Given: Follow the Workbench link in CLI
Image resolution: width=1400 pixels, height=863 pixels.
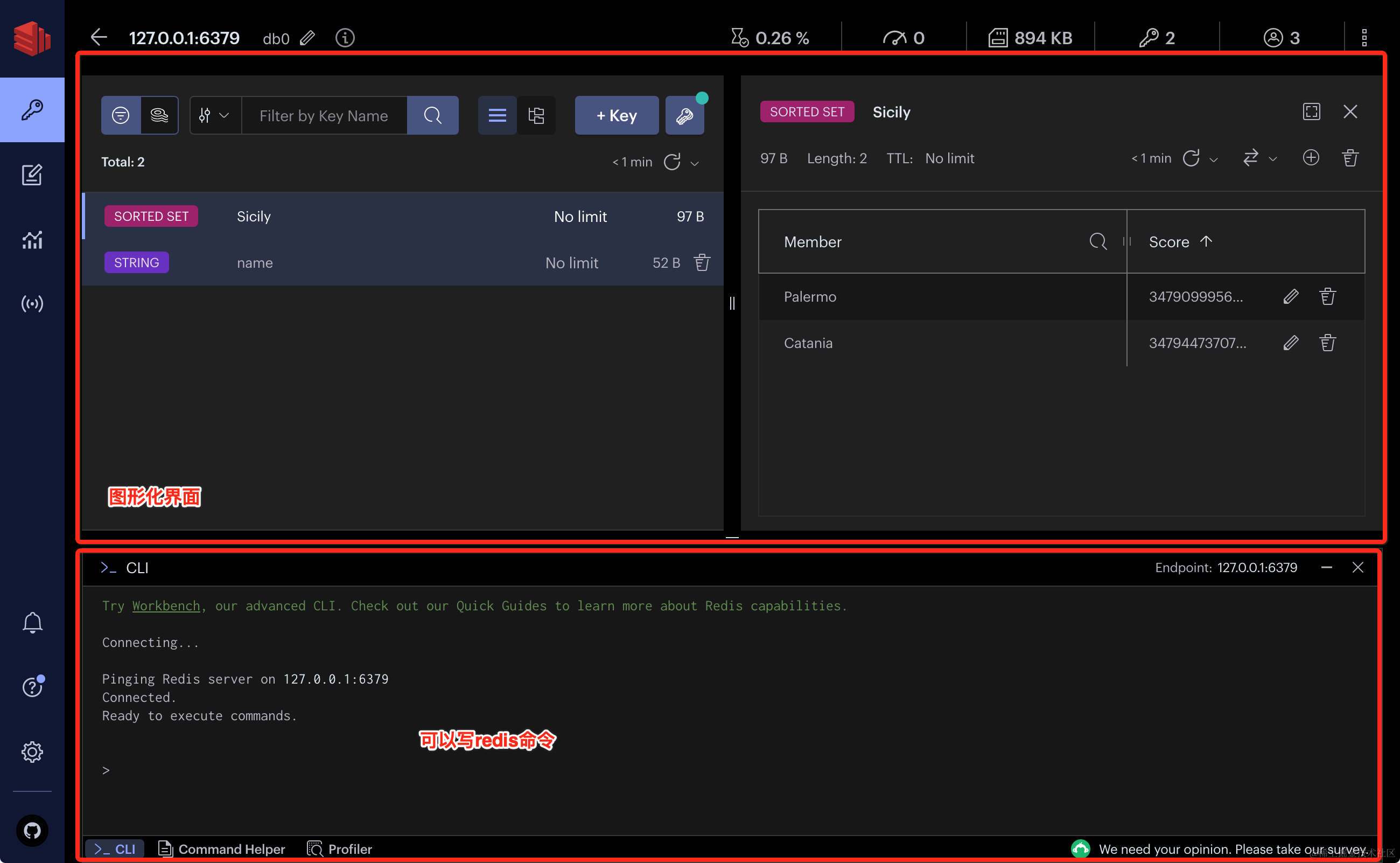Looking at the screenshot, I should [x=166, y=606].
